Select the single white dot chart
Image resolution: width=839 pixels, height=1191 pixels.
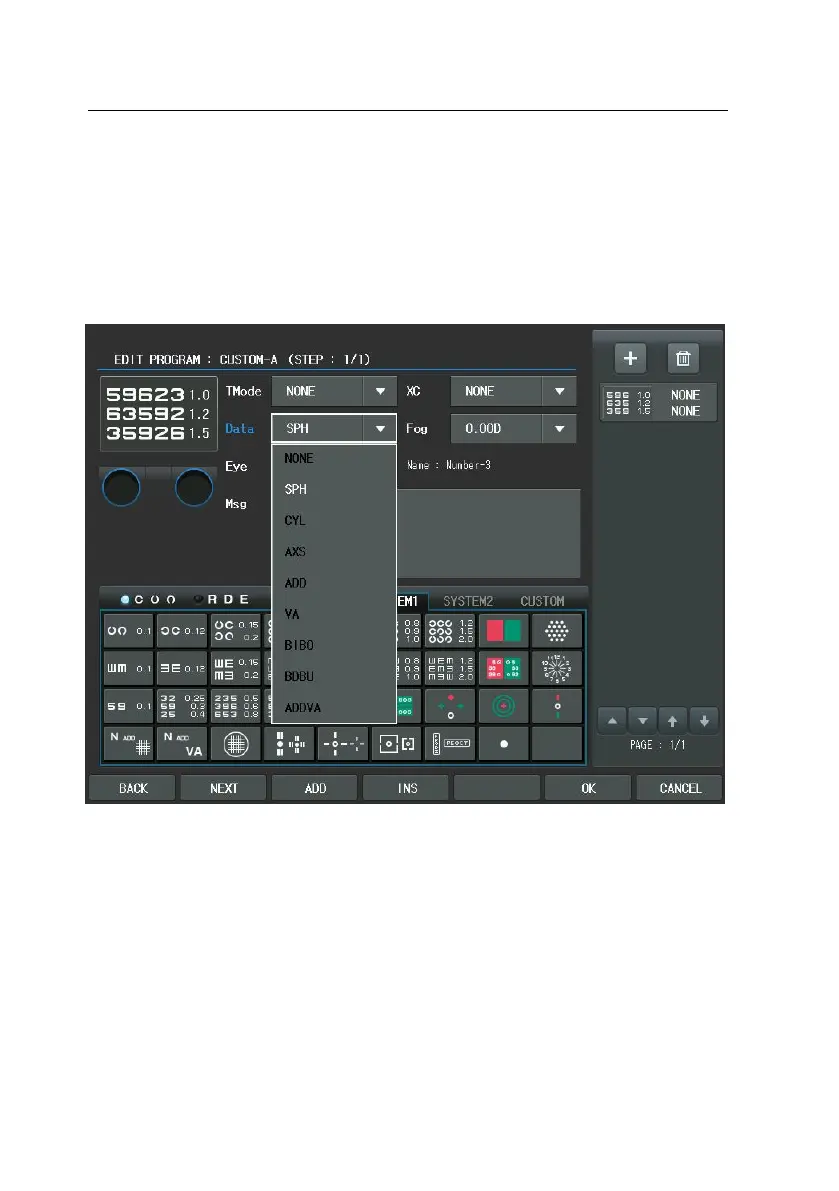pos(503,744)
